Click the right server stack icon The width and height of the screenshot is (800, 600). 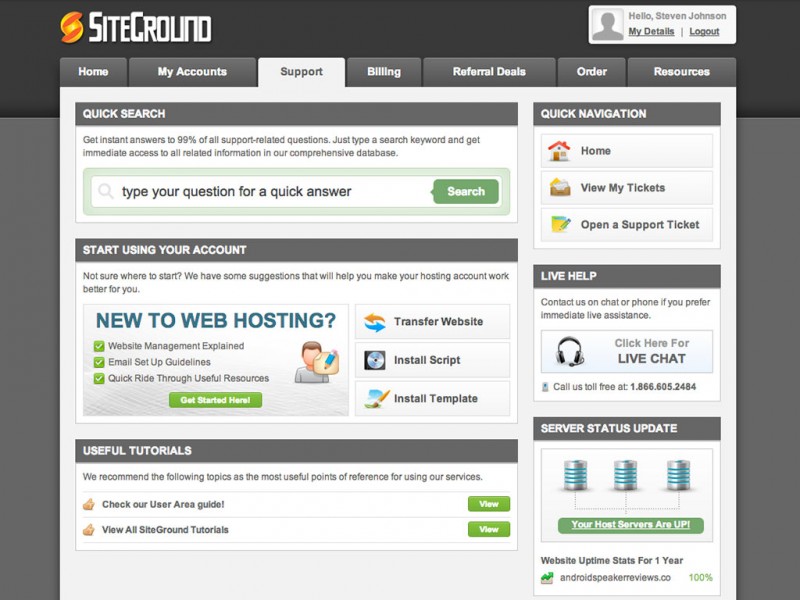678,475
